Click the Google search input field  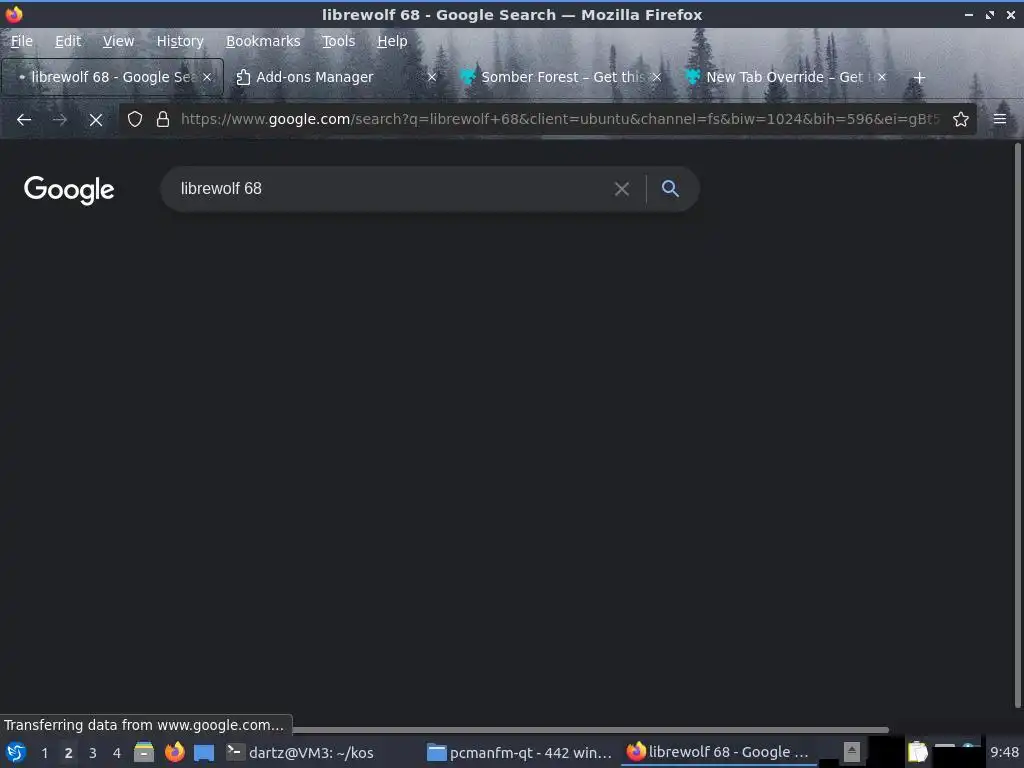[x=392, y=189]
